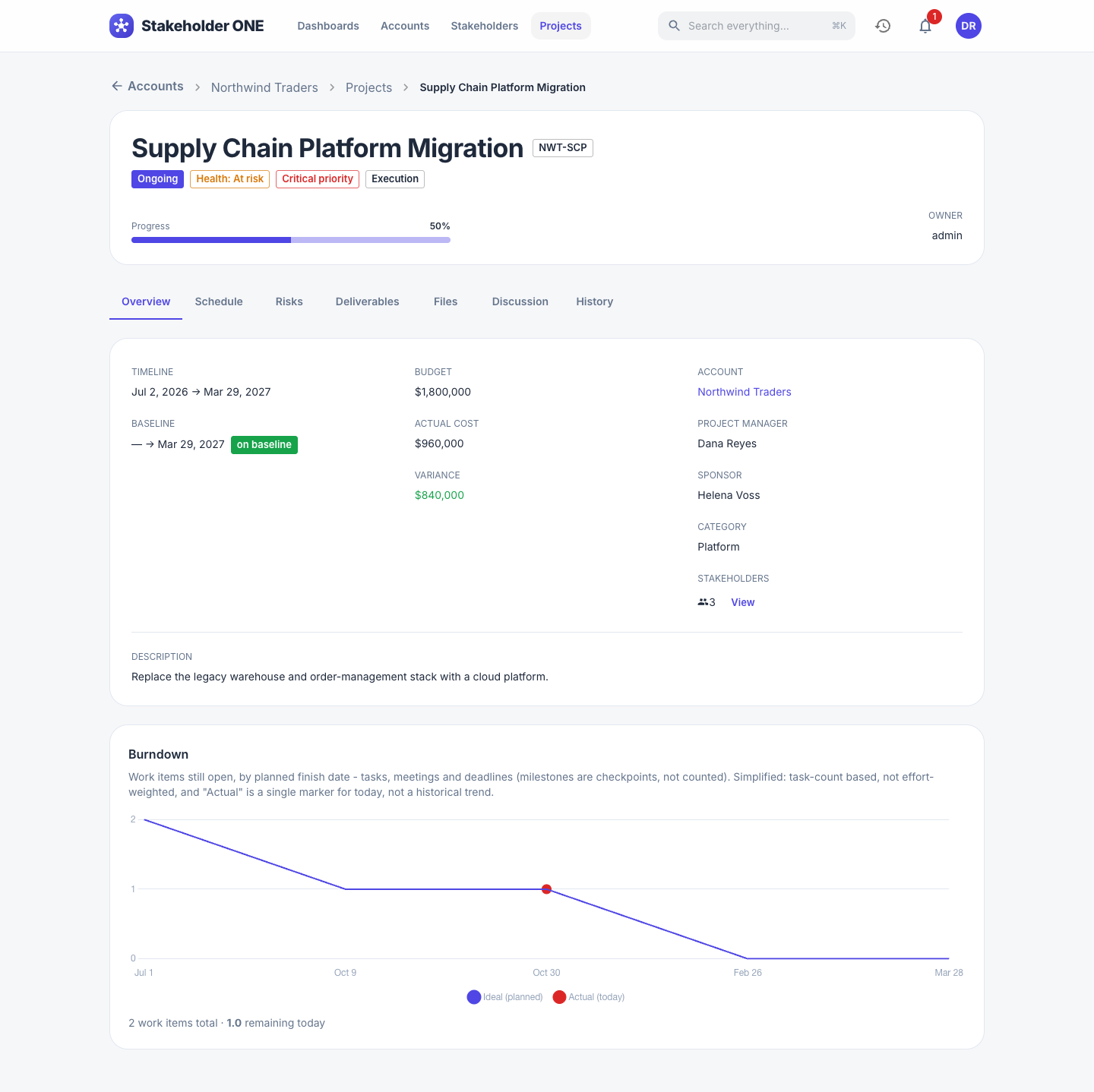Click the budget value $1,800,000
The image size is (1094, 1092).
(x=443, y=392)
